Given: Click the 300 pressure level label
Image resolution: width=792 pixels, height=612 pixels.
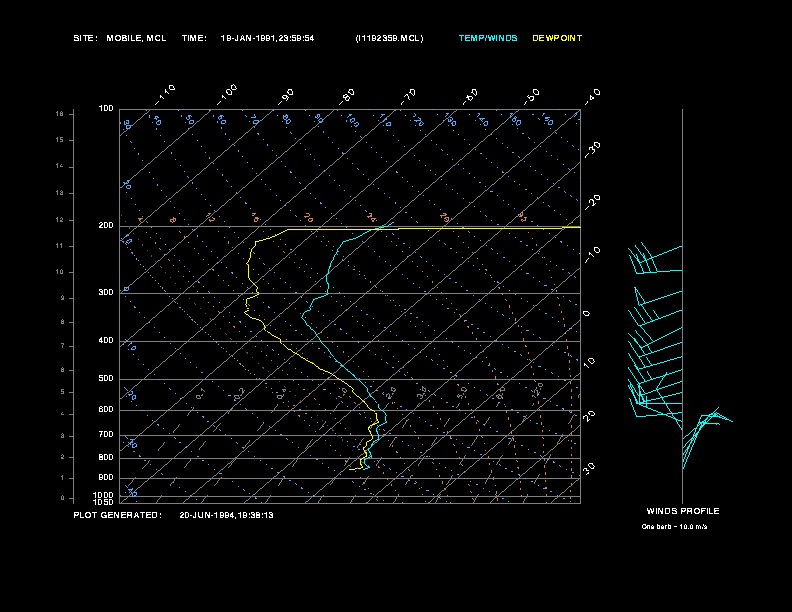Looking at the screenshot, I should [x=106, y=293].
